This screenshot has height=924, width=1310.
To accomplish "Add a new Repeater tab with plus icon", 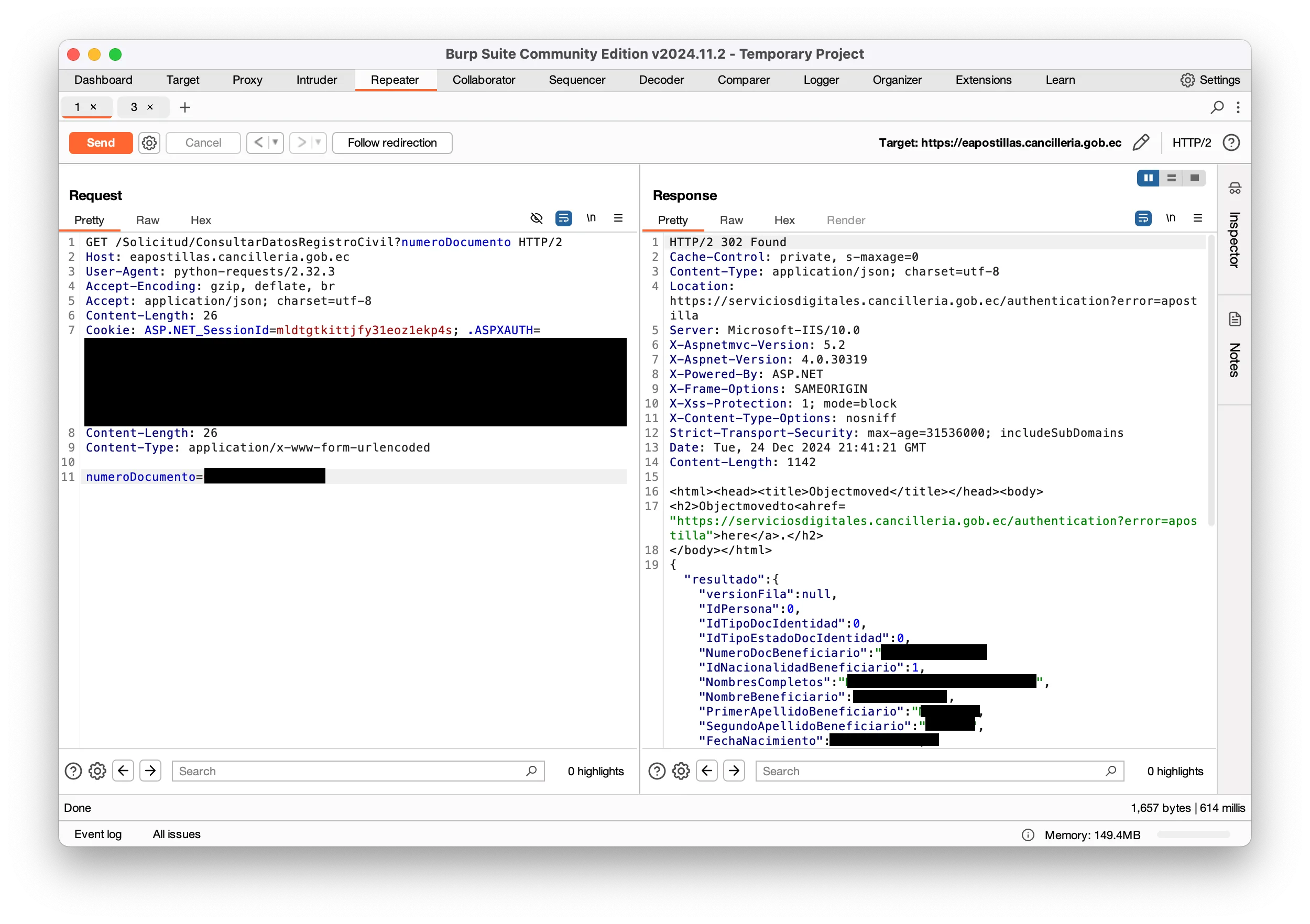I will point(185,107).
